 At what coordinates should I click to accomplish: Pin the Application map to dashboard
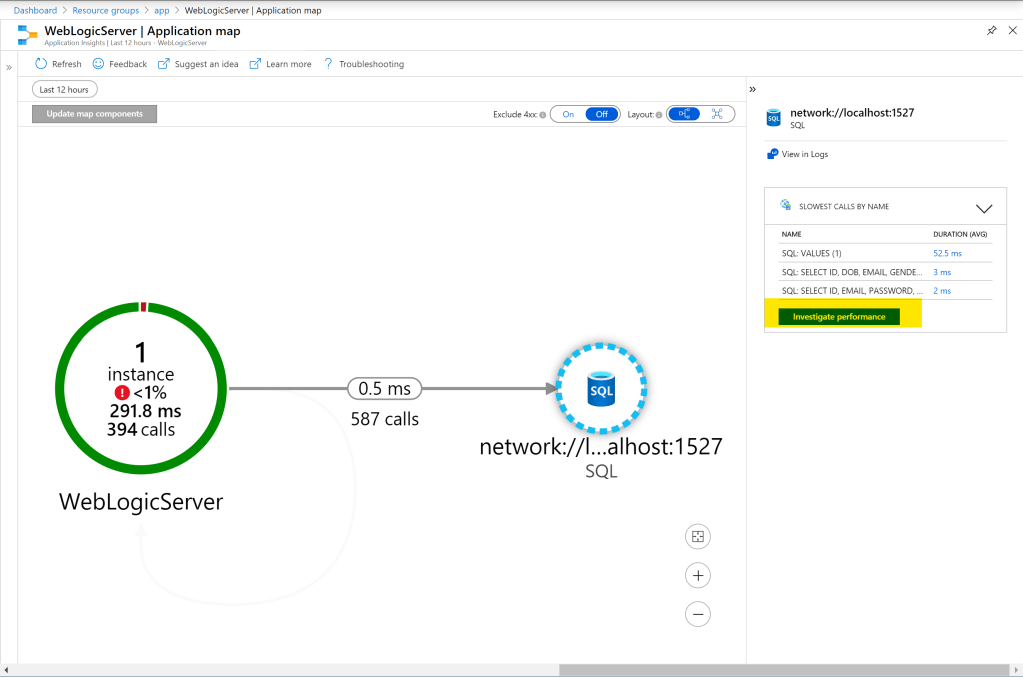(991, 31)
